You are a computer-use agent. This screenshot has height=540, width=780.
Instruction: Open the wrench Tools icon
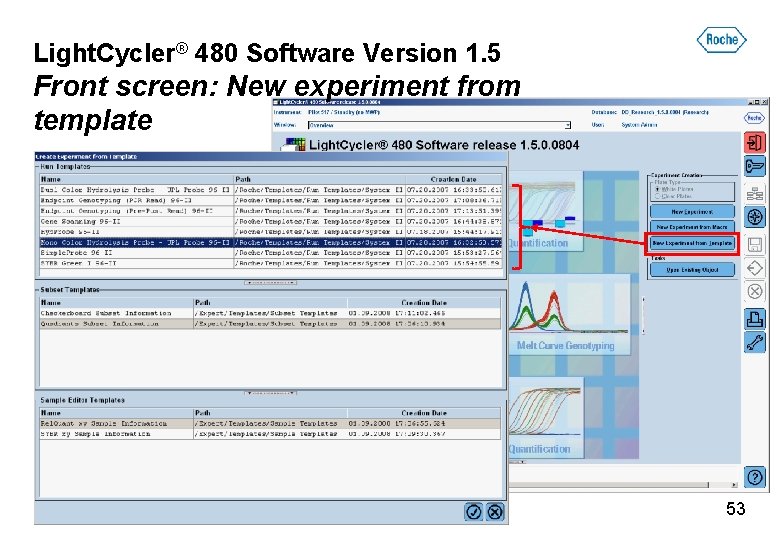[754, 343]
